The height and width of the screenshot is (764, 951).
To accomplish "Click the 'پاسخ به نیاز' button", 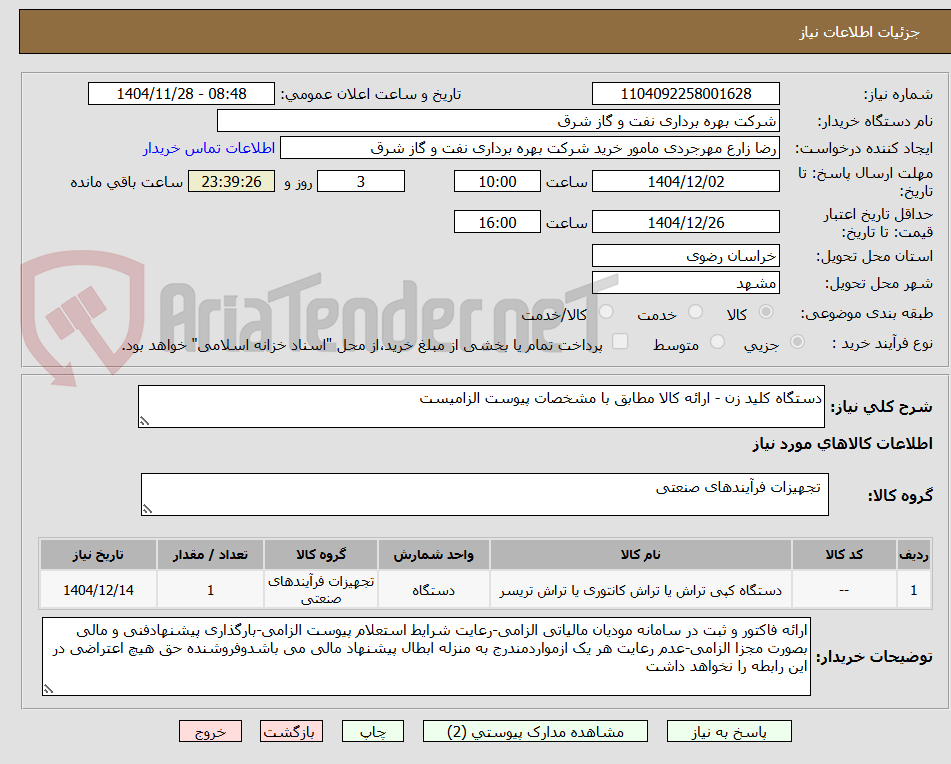I will coord(729,731).
